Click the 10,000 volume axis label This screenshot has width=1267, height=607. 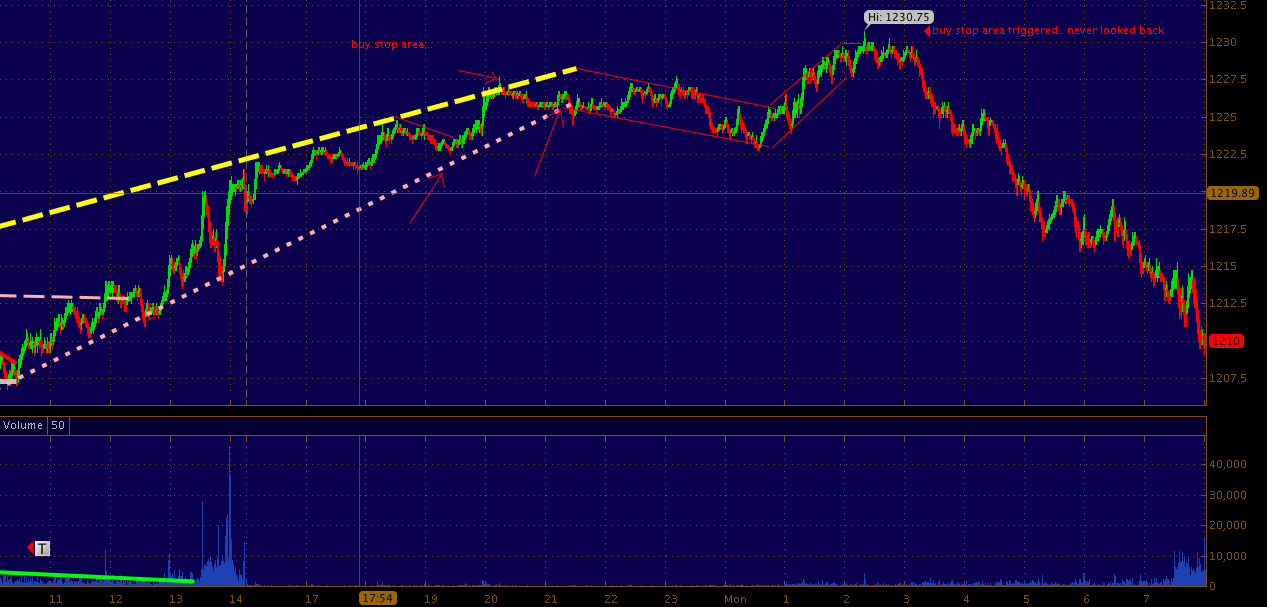click(1228, 556)
